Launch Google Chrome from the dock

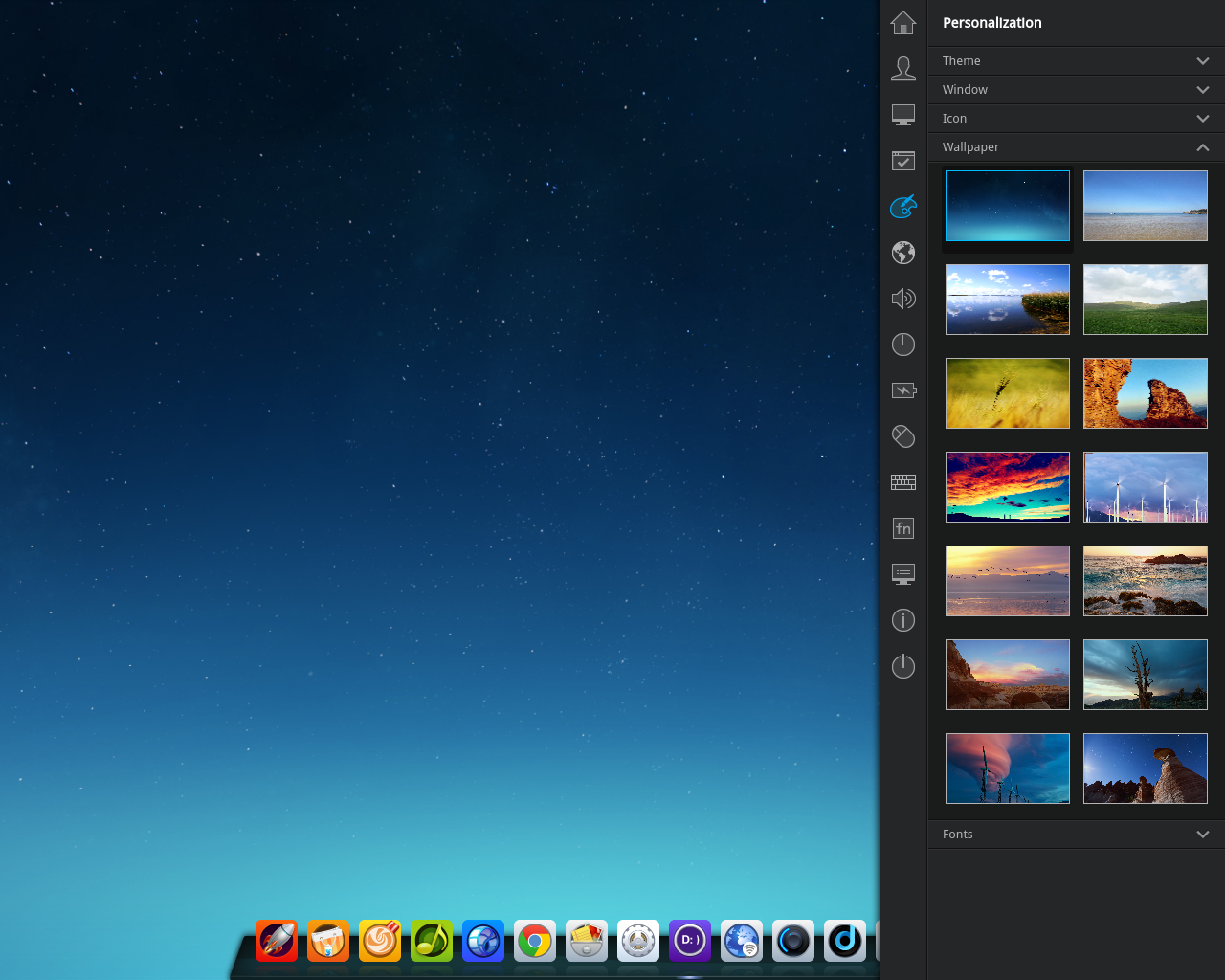click(535, 941)
